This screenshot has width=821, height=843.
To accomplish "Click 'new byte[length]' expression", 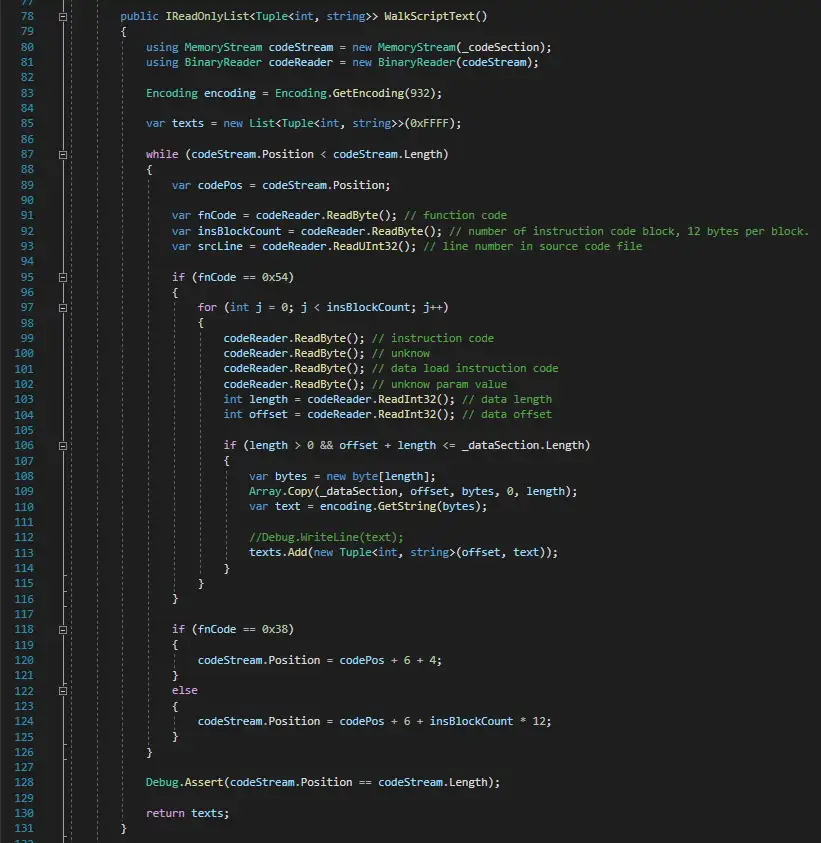I will (378, 476).
